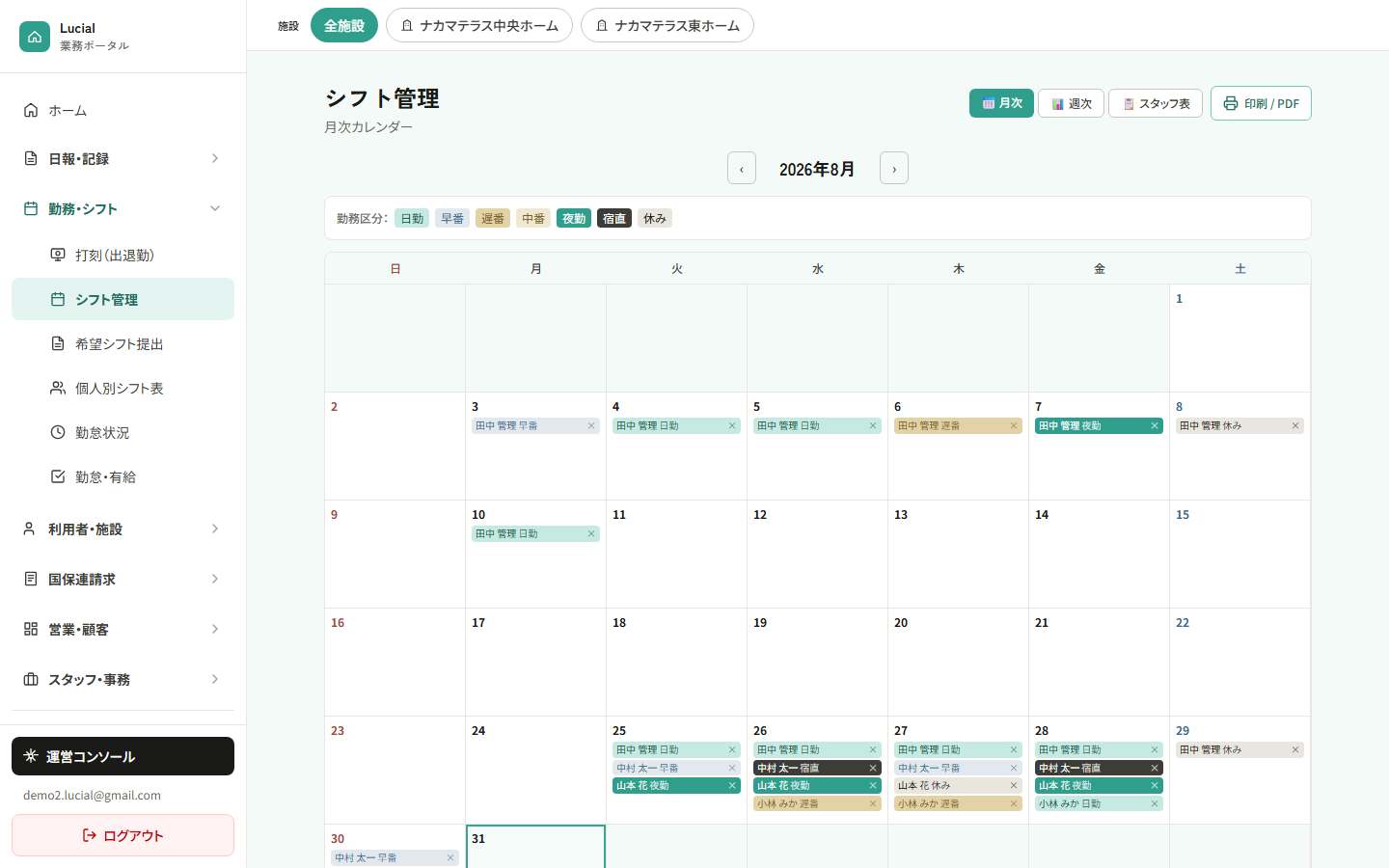The height and width of the screenshot is (868, 1389).
Task: Expand the 国保連請求 sidebar section
Action: 123,579
